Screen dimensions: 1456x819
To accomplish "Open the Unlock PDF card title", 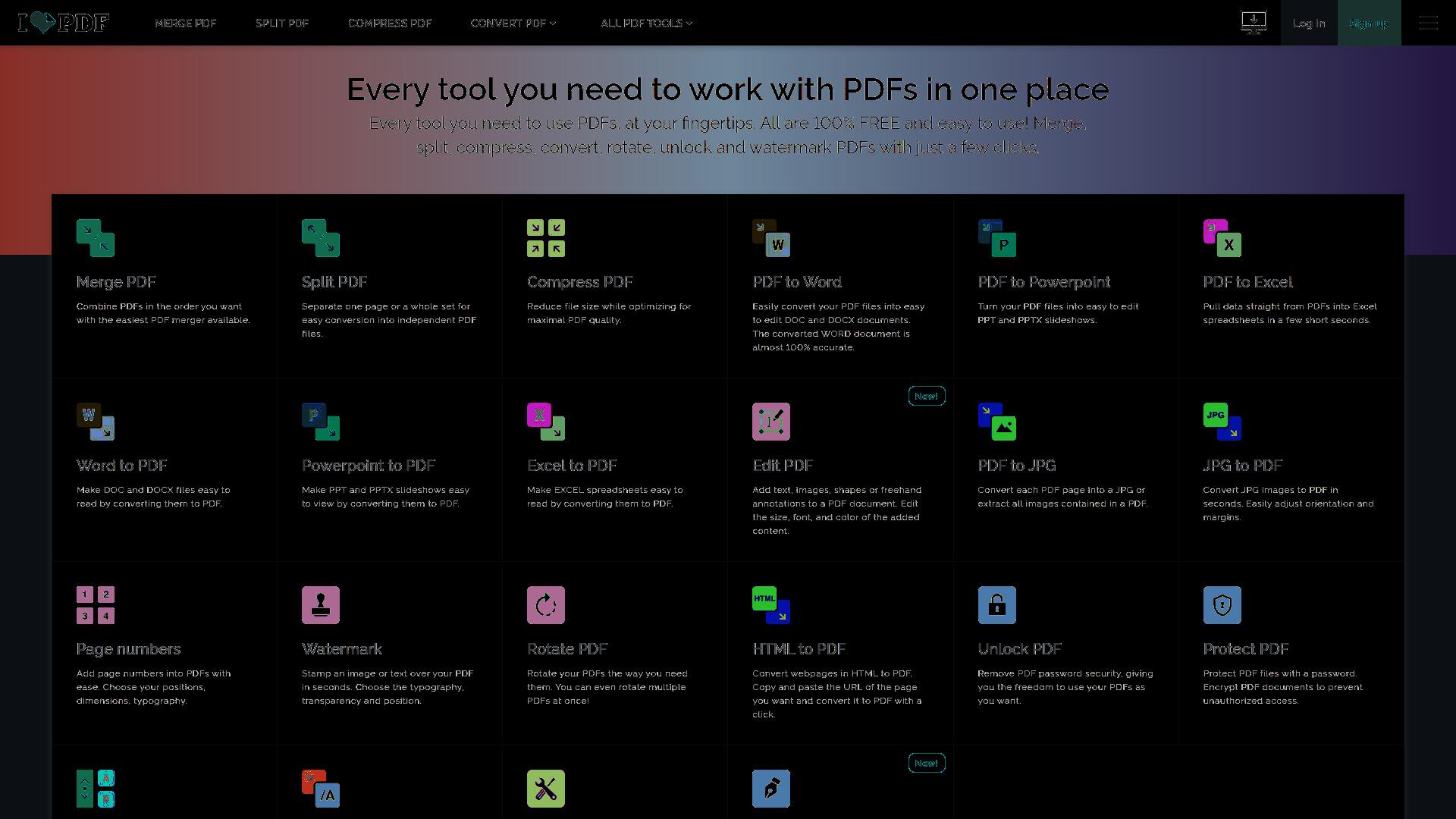I will 1020,649.
